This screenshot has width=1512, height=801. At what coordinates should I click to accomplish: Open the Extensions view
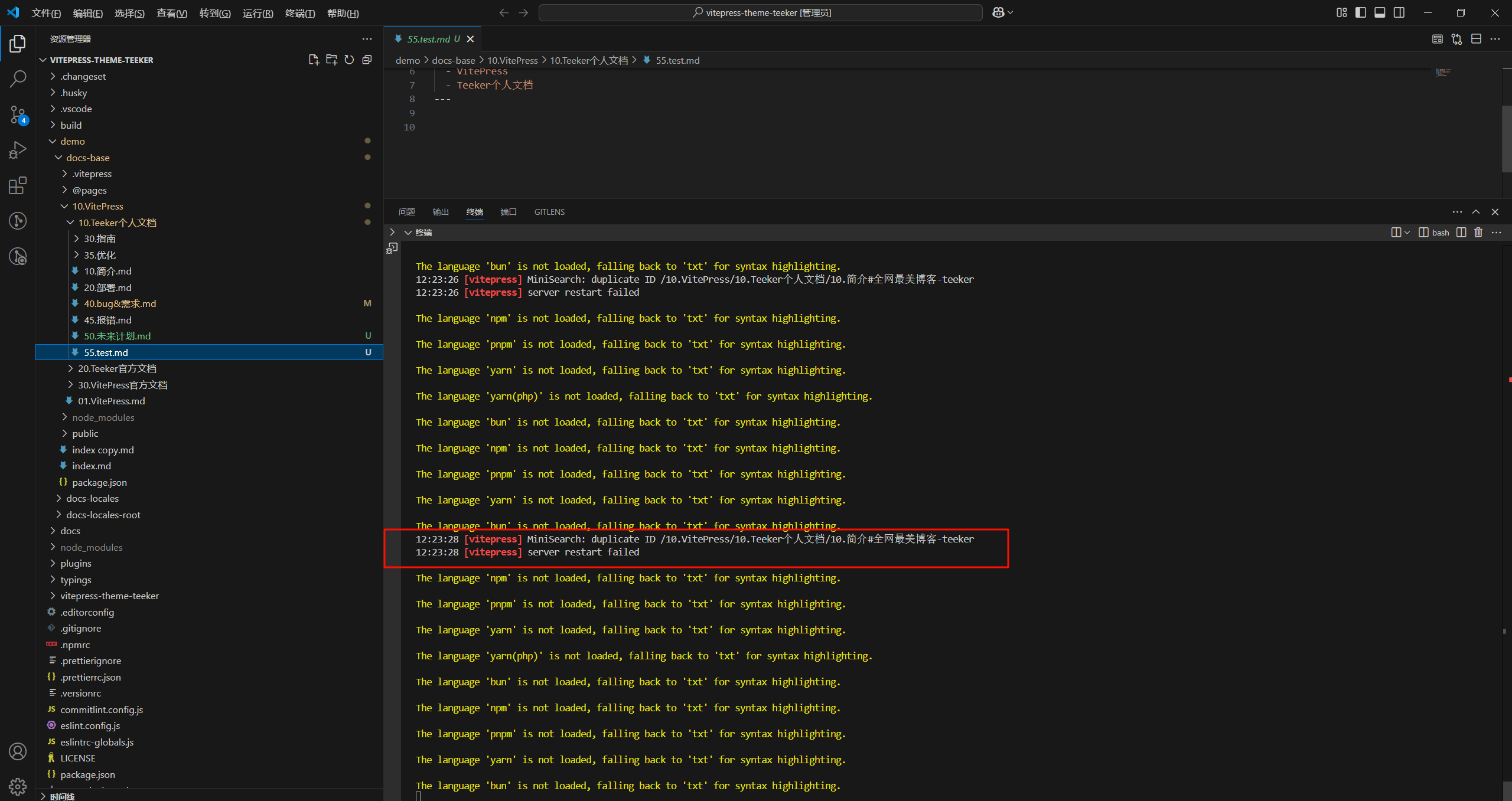coord(18,185)
